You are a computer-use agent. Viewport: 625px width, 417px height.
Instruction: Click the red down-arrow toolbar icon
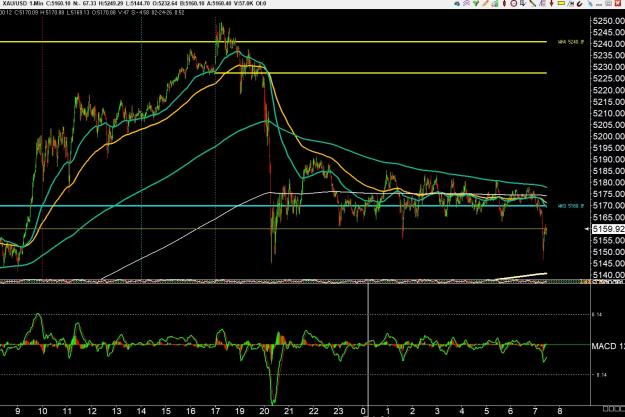coord(551,3)
